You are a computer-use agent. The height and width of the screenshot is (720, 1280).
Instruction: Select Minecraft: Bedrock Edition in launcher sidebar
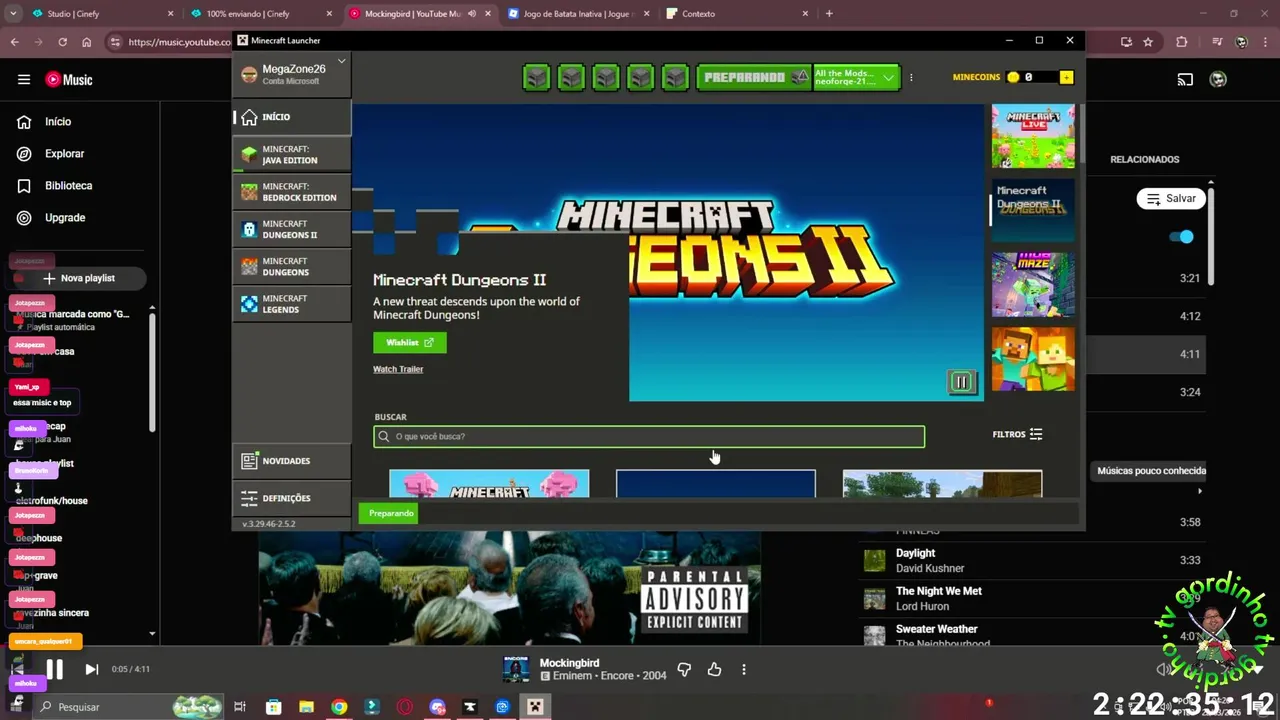[292, 192]
